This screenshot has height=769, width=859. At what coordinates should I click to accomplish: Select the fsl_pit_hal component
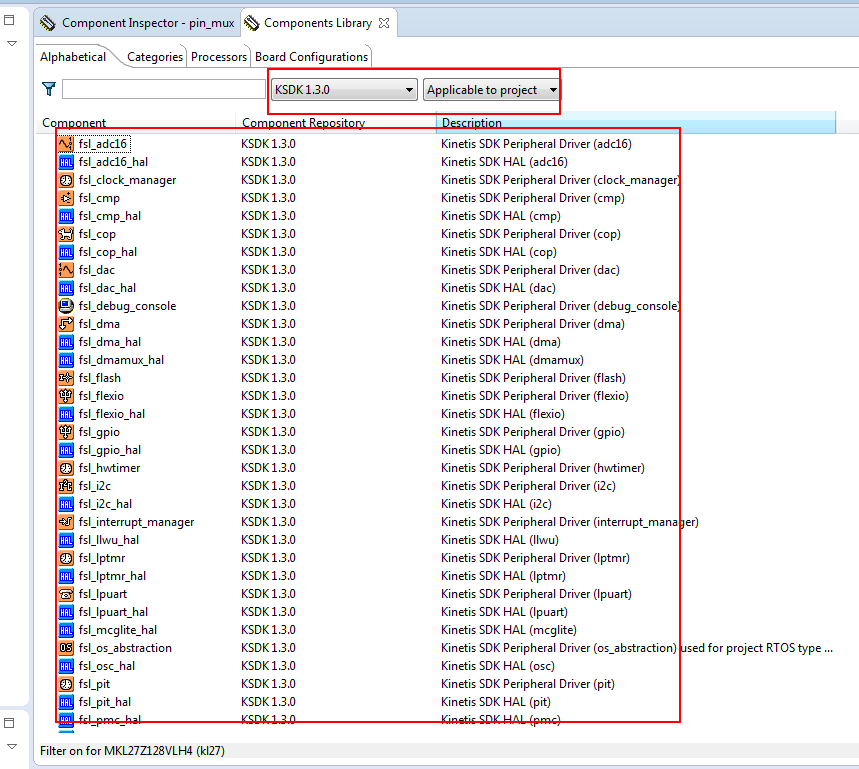[105, 702]
